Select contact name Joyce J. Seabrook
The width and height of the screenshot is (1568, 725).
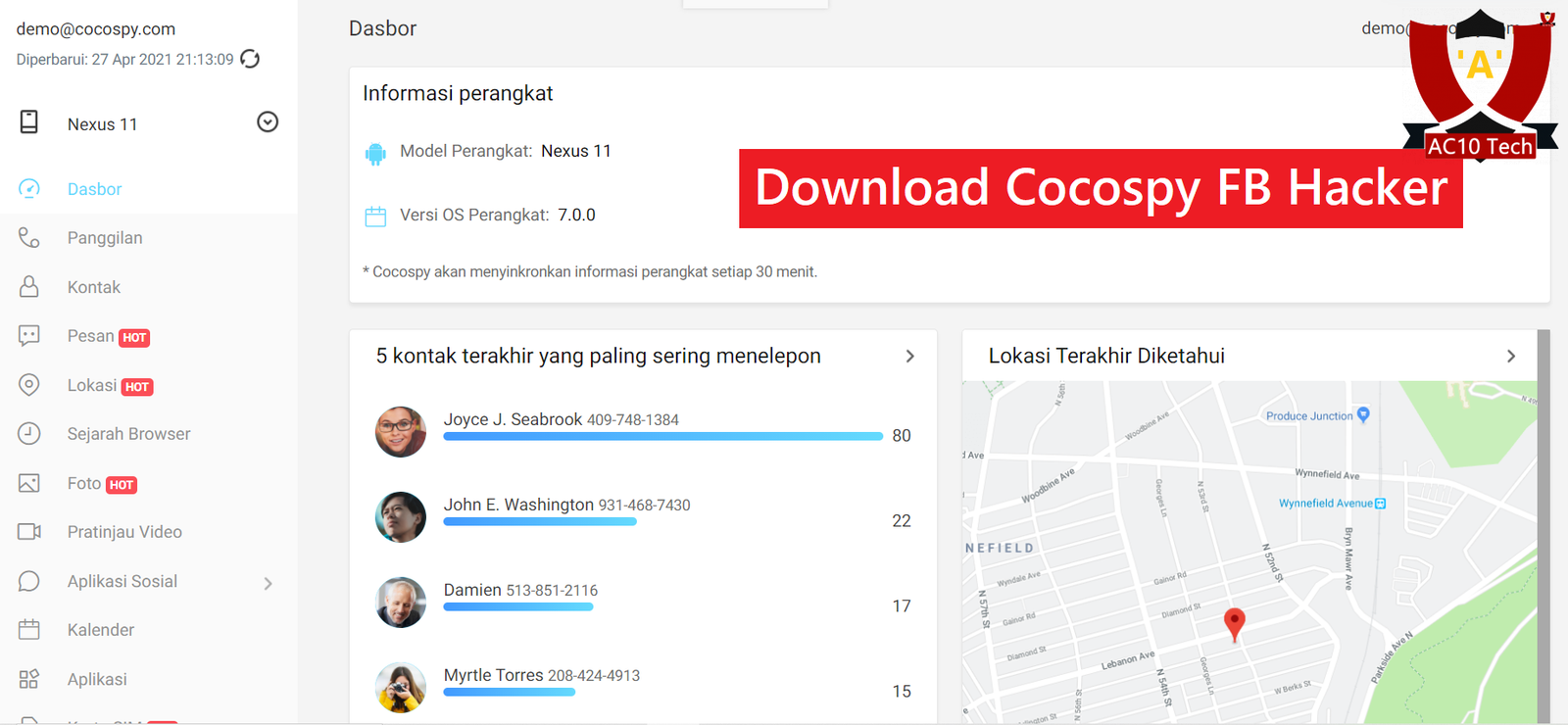coord(513,419)
